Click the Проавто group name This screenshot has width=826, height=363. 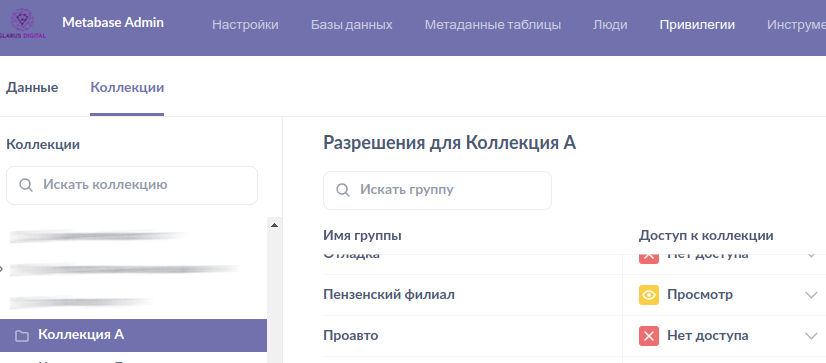[x=350, y=336]
